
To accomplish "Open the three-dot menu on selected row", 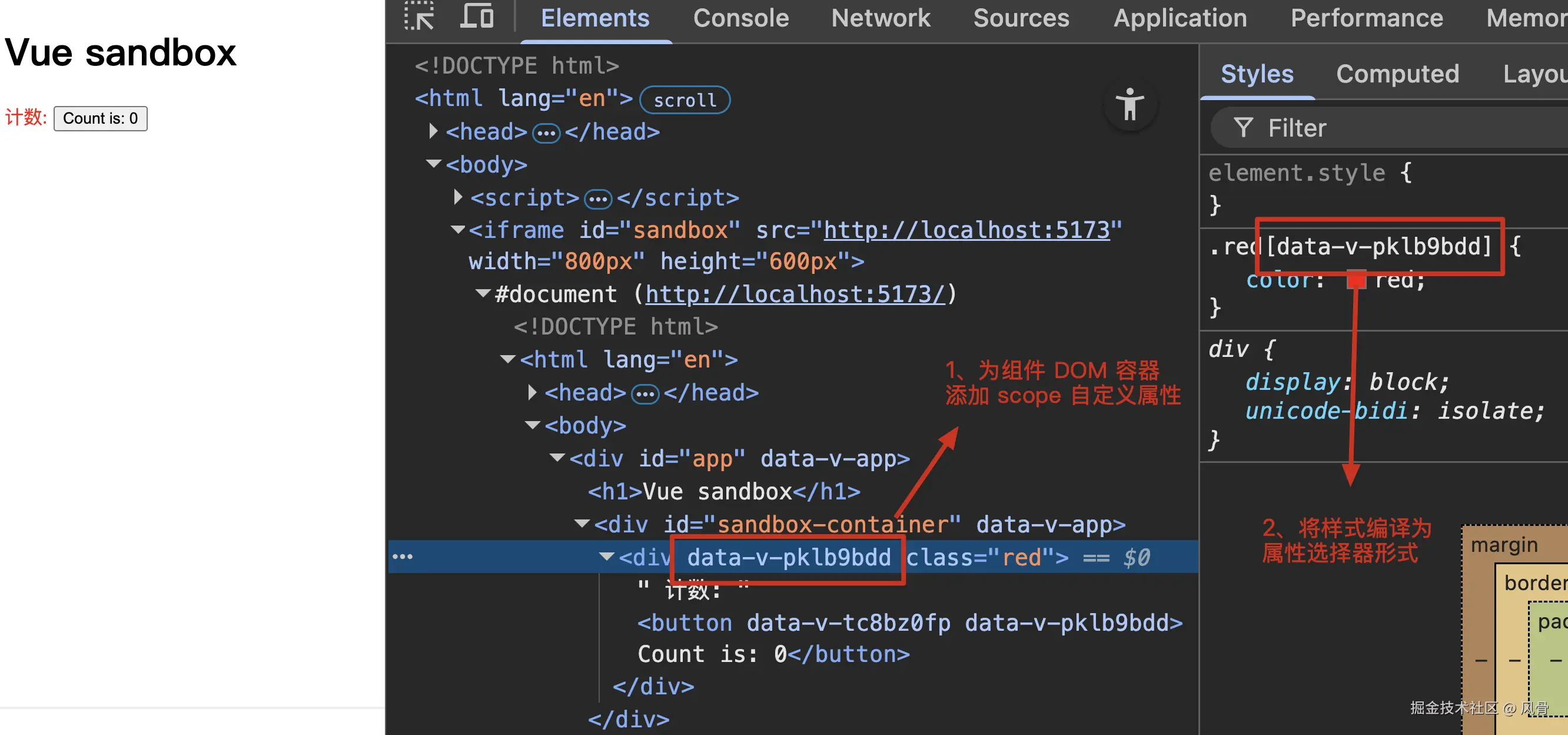I will click(x=403, y=557).
